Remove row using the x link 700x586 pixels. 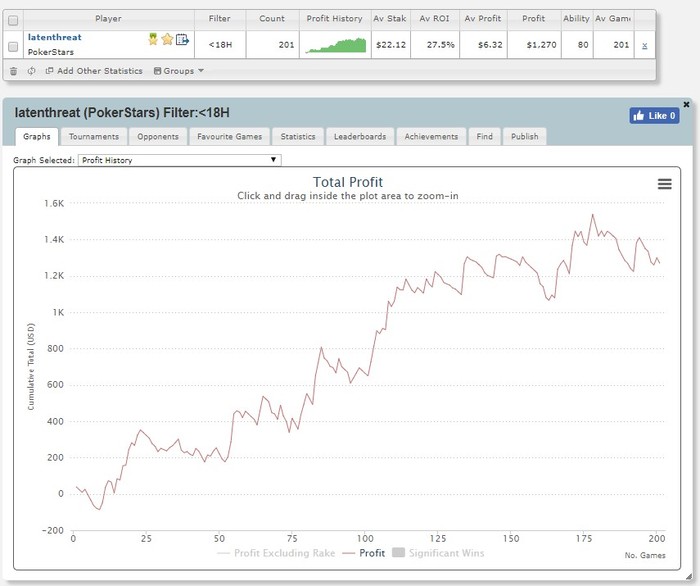645,46
